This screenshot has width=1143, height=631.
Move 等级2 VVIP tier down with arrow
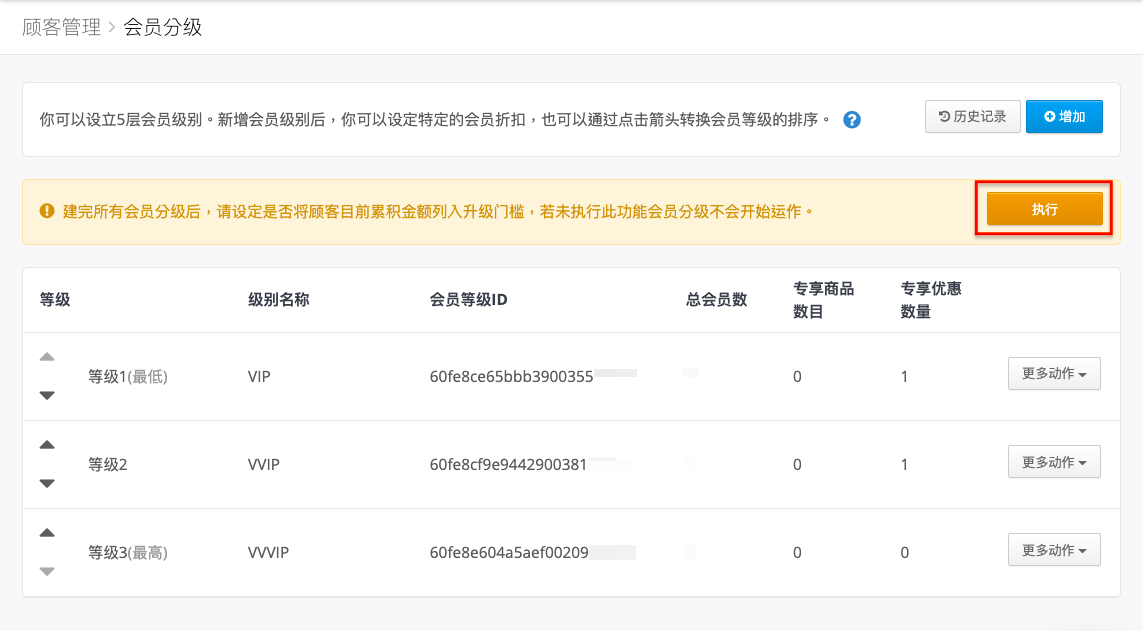click(47, 484)
